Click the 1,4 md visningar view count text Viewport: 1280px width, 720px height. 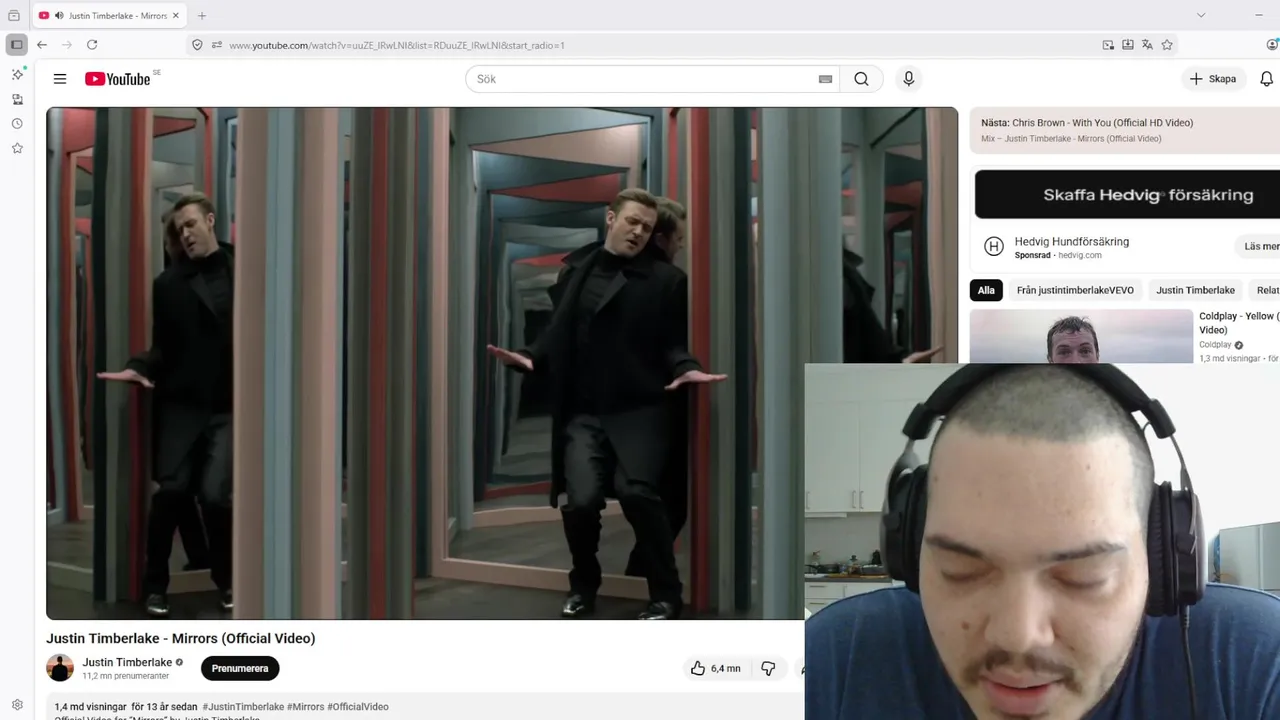[x=90, y=707]
